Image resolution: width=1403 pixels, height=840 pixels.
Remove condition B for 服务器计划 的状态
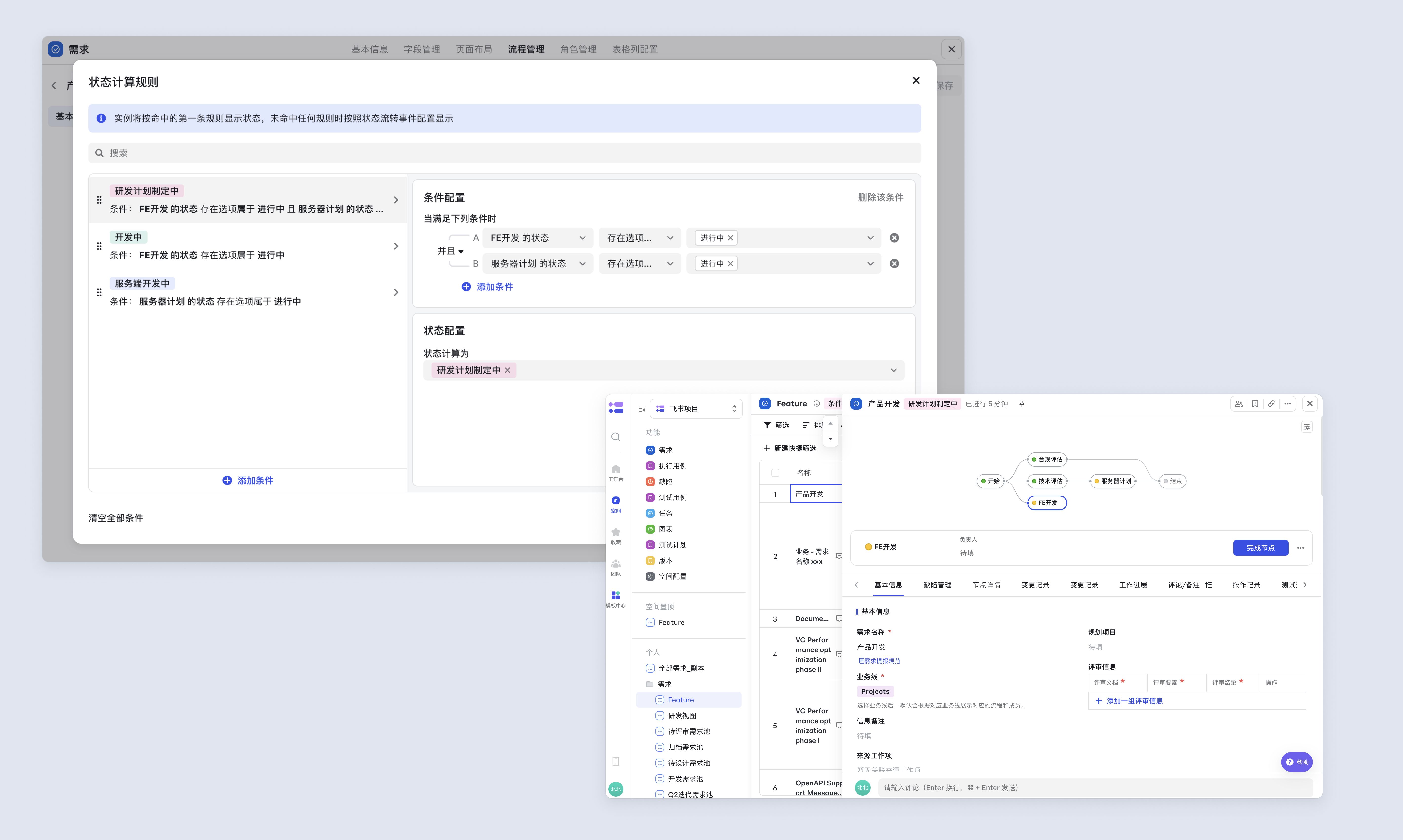[x=894, y=263]
